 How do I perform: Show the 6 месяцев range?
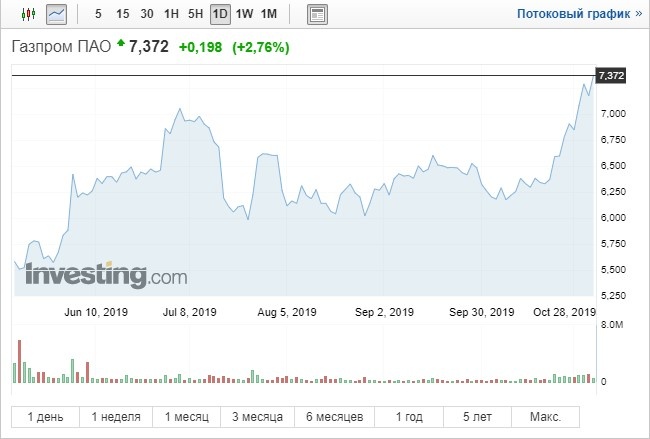[335, 417]
